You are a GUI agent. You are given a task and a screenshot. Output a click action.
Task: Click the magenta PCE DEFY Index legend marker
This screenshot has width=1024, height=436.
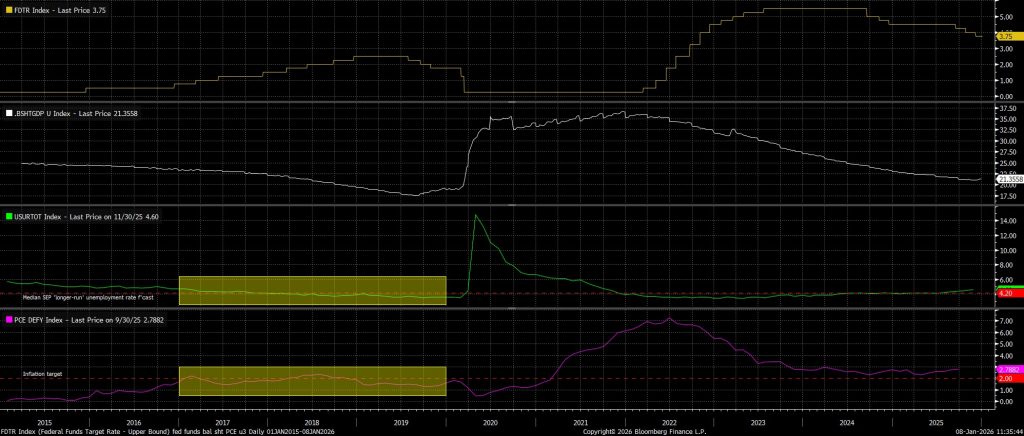point(9,319)
